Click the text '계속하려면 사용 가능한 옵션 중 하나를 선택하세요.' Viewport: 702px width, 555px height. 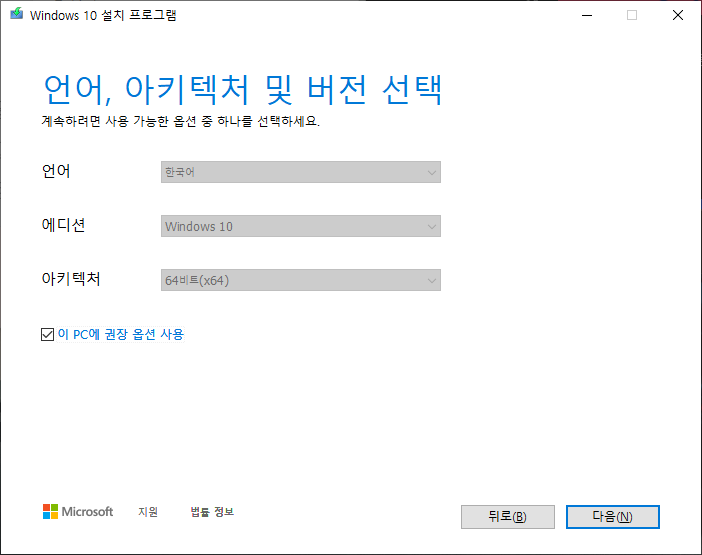tap(181, 121)
